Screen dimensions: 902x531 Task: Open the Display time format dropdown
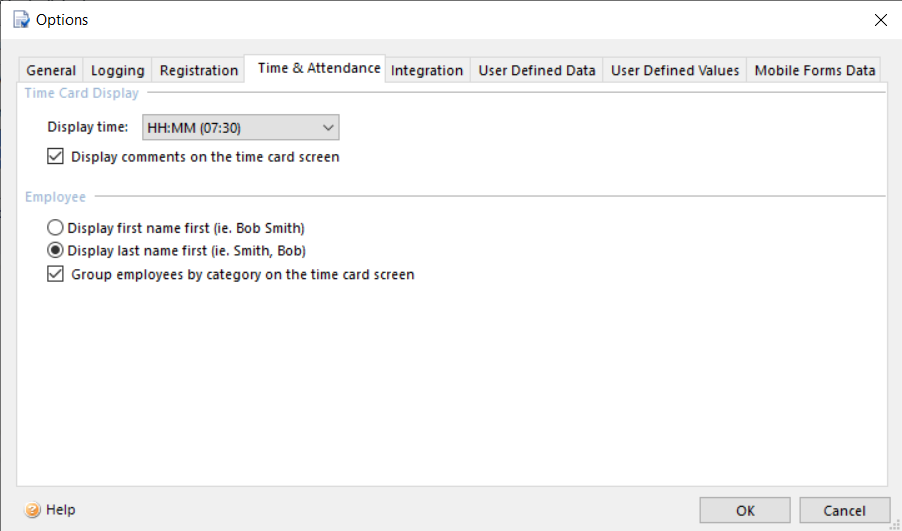click(240, 128)
